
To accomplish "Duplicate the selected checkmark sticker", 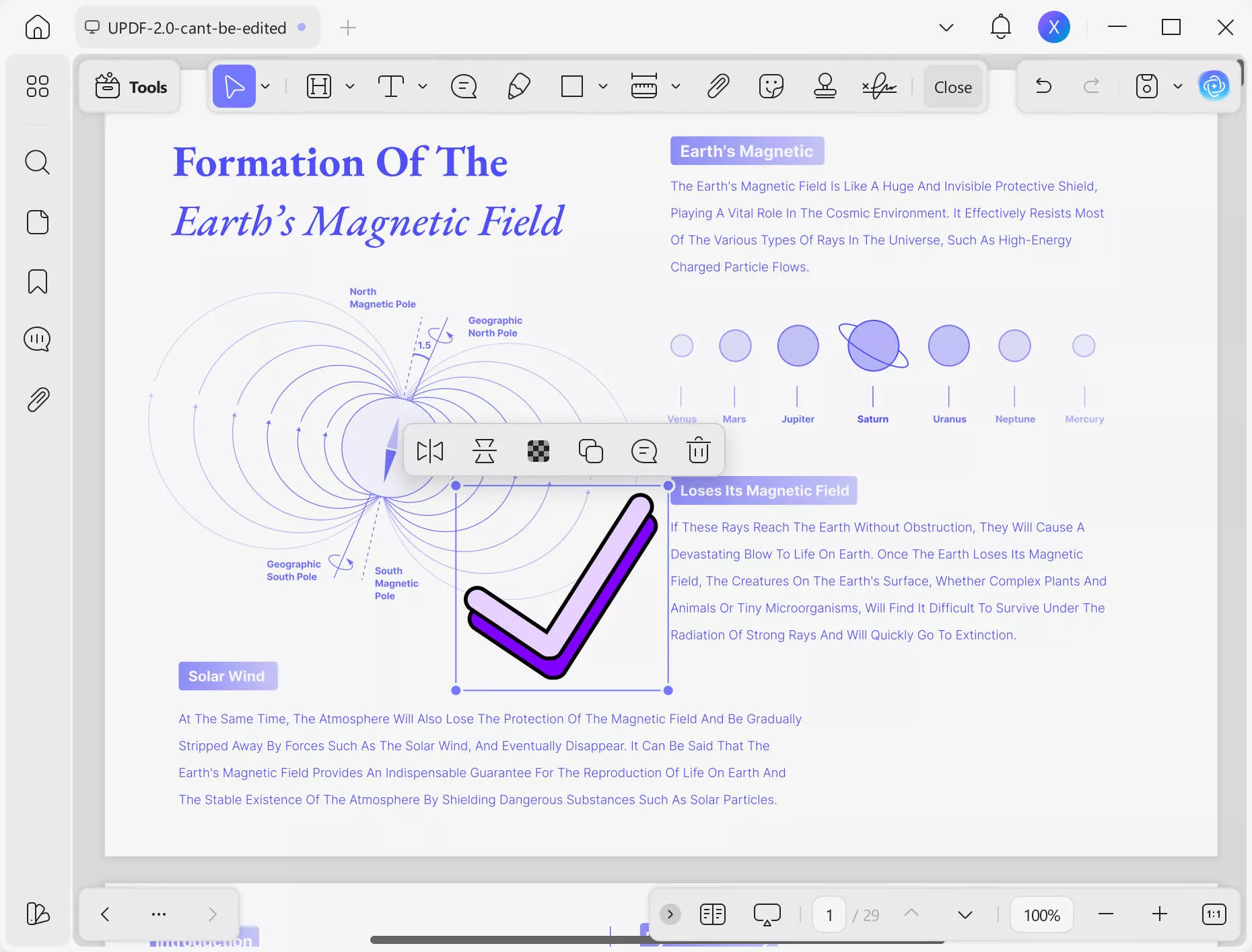I will coord(591,450).
